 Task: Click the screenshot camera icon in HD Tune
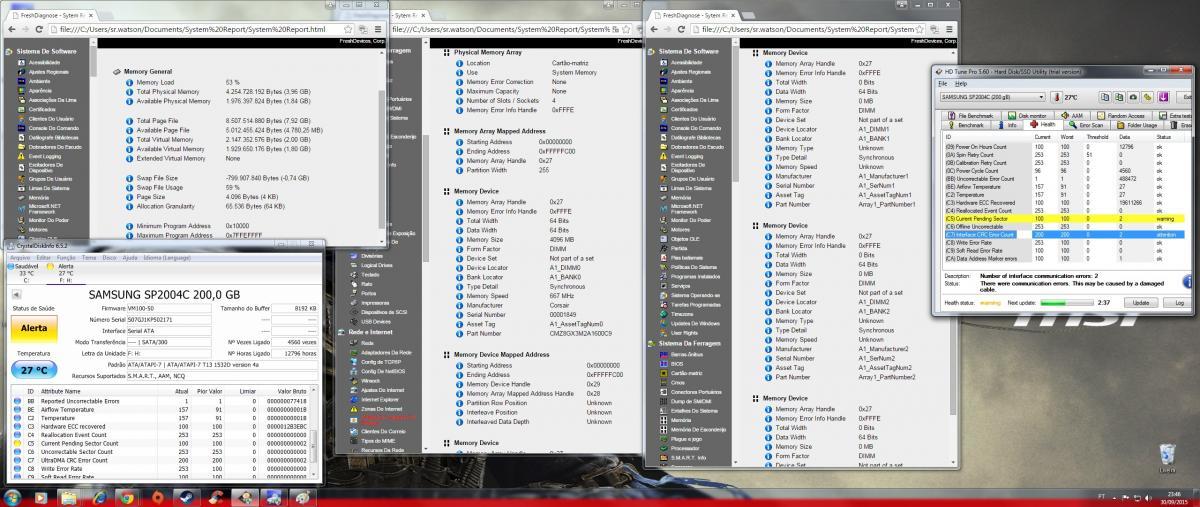[x=1133, y=97]
